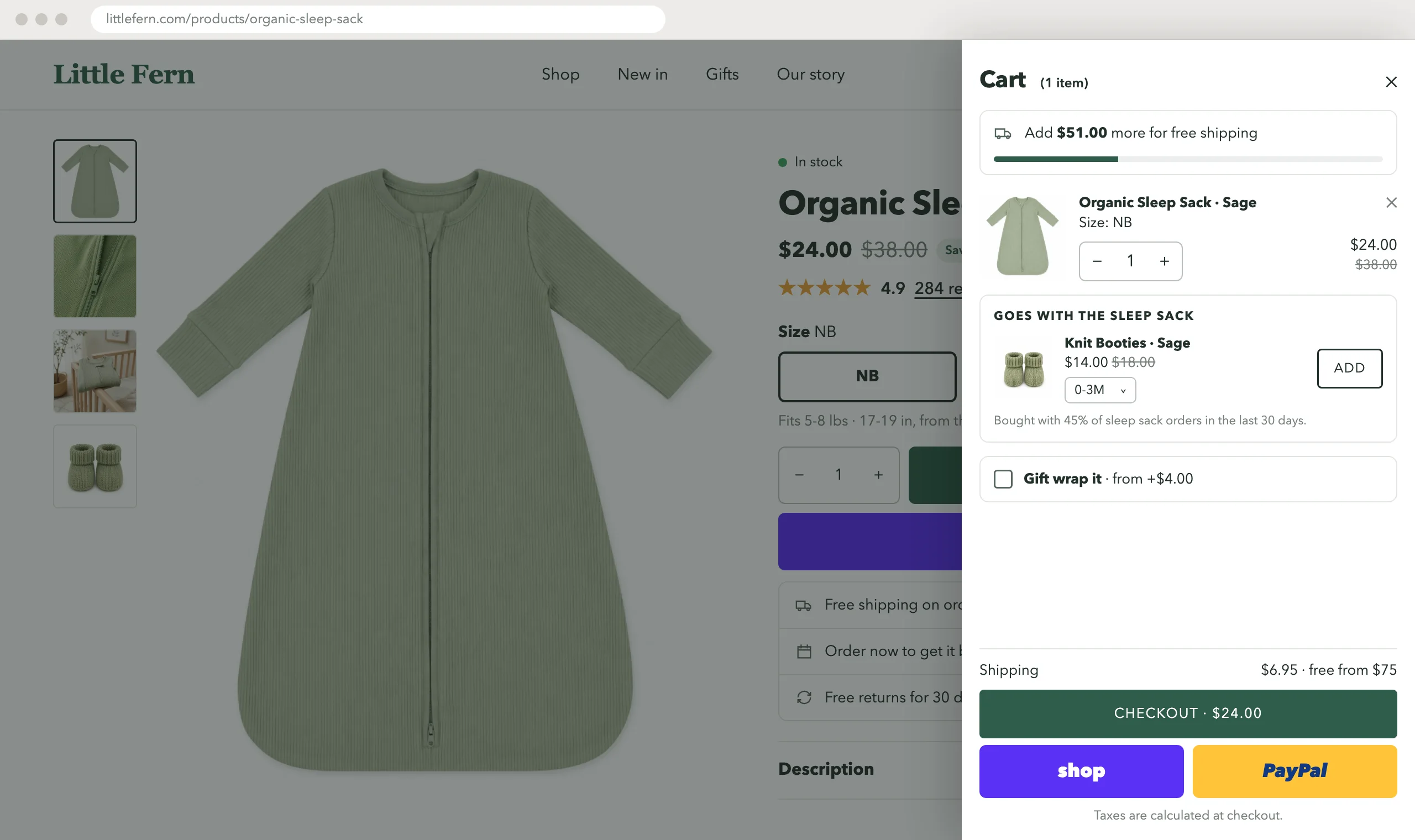Open the New in menu

(642, 74)
